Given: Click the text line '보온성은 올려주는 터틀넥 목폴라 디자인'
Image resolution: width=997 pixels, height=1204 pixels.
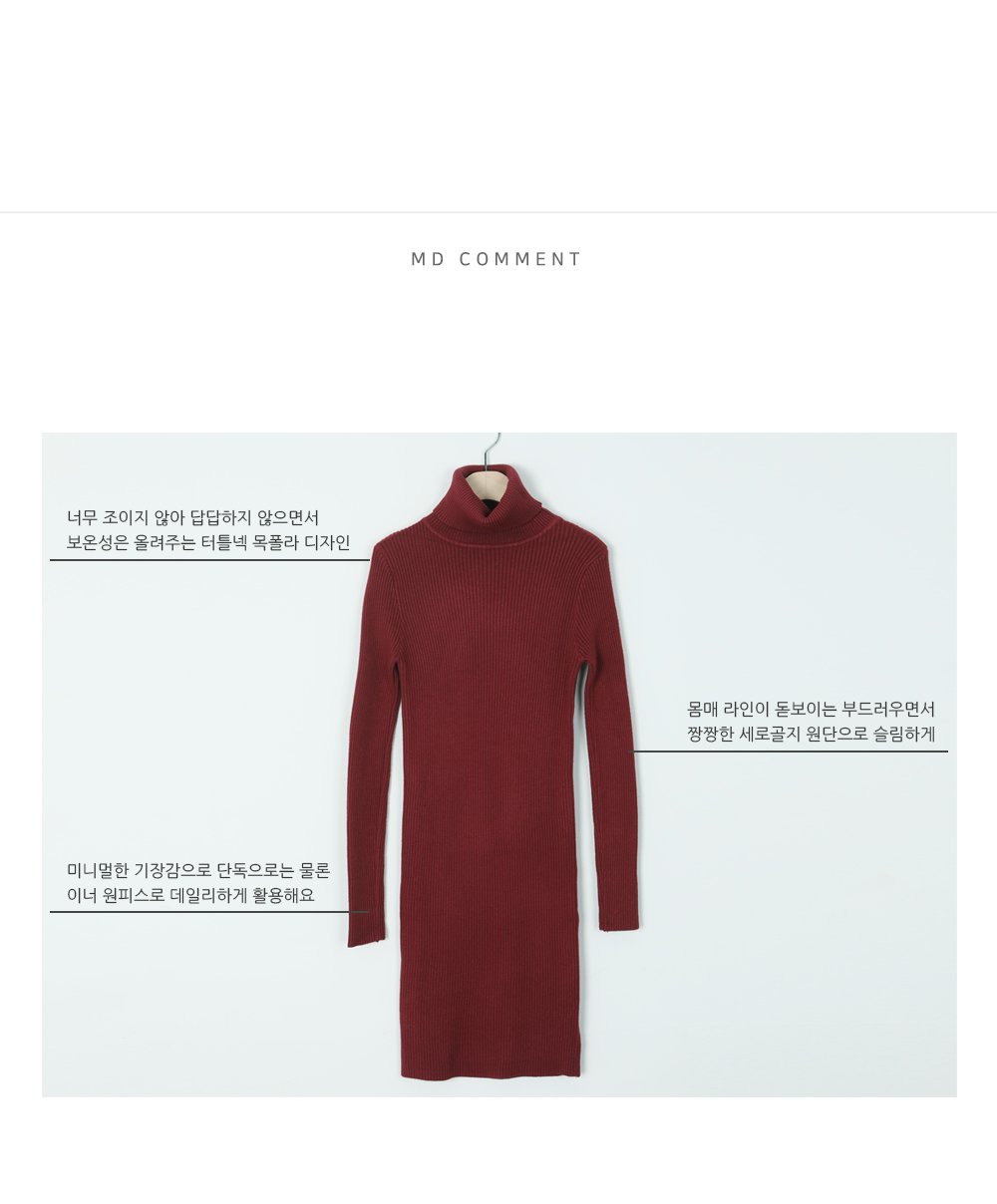Looking at the screenshot, I should (208, 543).
